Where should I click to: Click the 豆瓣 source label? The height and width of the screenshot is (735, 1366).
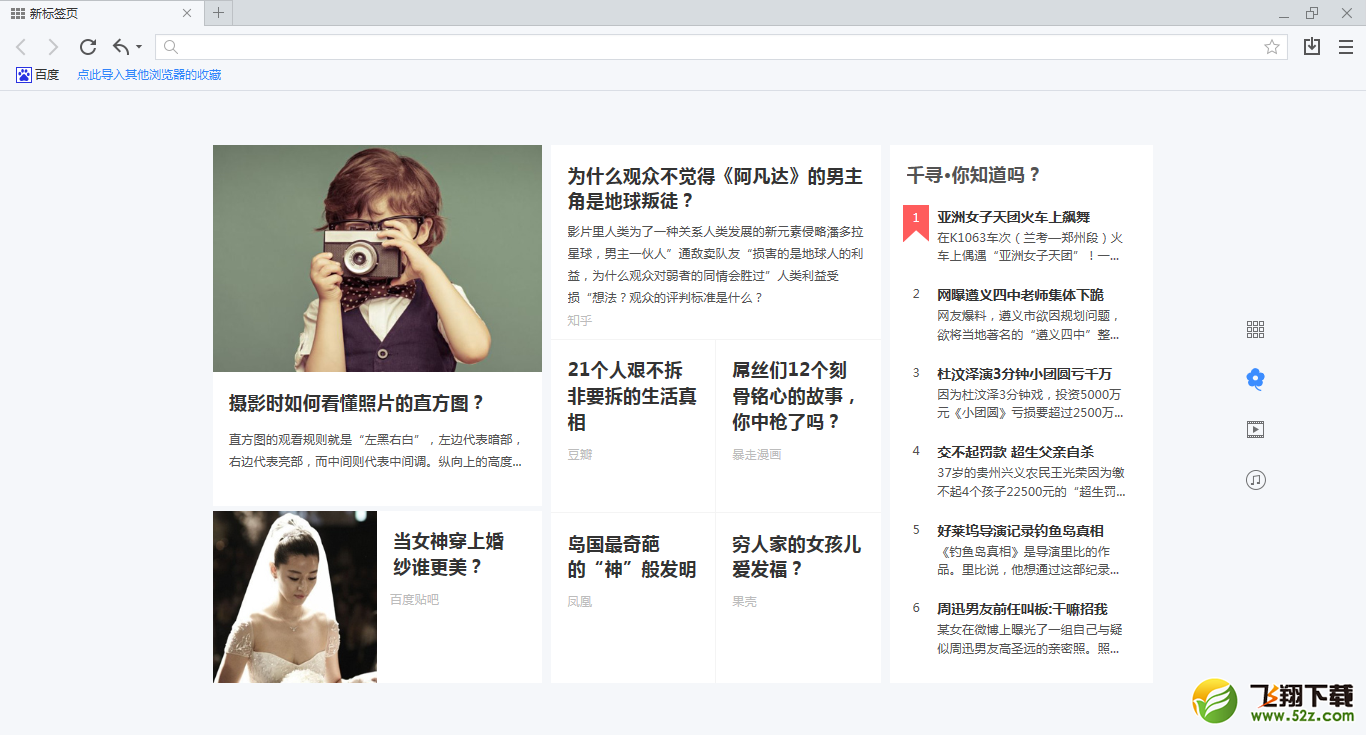pyautogui.click(x=580, y=455)
